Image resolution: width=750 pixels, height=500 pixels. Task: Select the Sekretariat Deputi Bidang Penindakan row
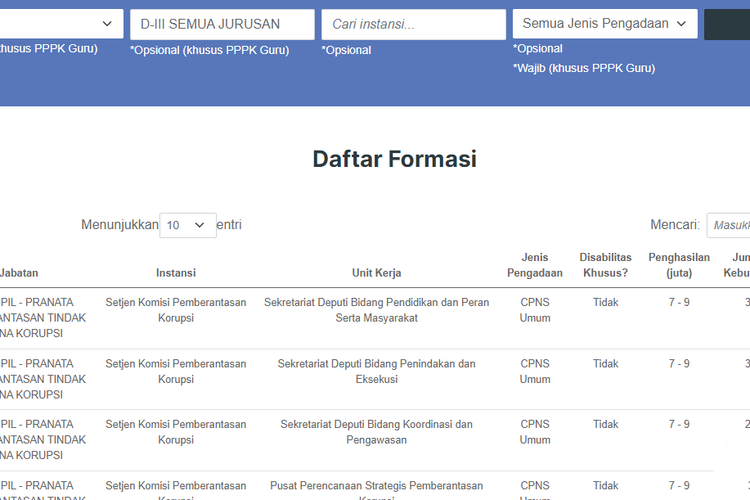(x=376, y=371)
